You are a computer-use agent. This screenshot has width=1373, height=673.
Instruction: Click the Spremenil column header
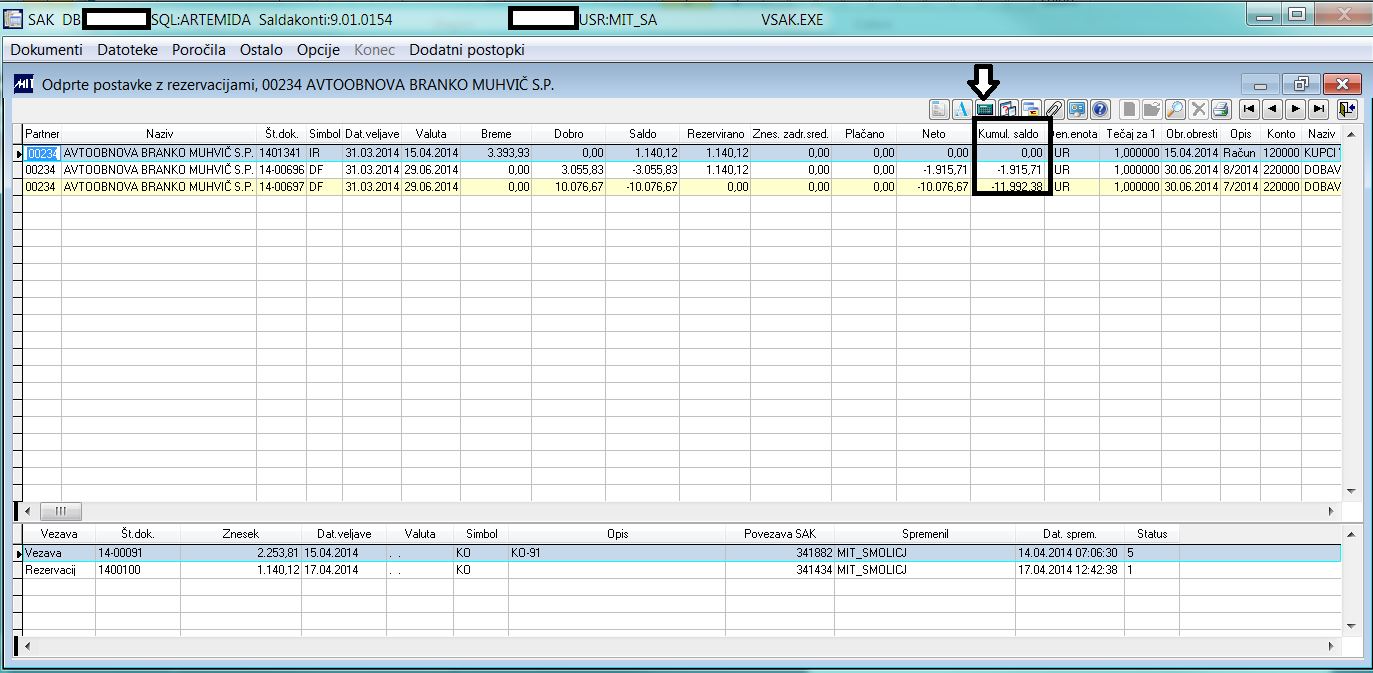coord(925,534)
